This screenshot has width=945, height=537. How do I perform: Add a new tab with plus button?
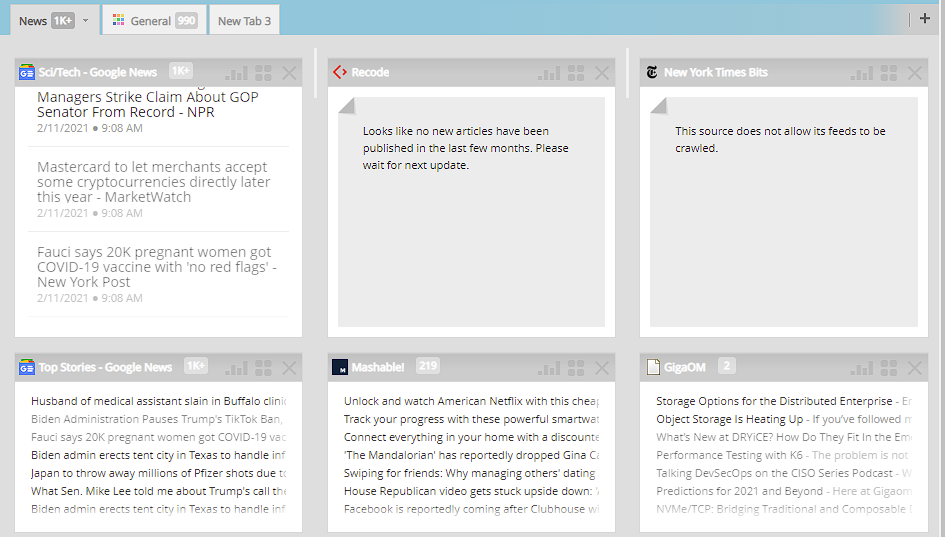[925, 19]
